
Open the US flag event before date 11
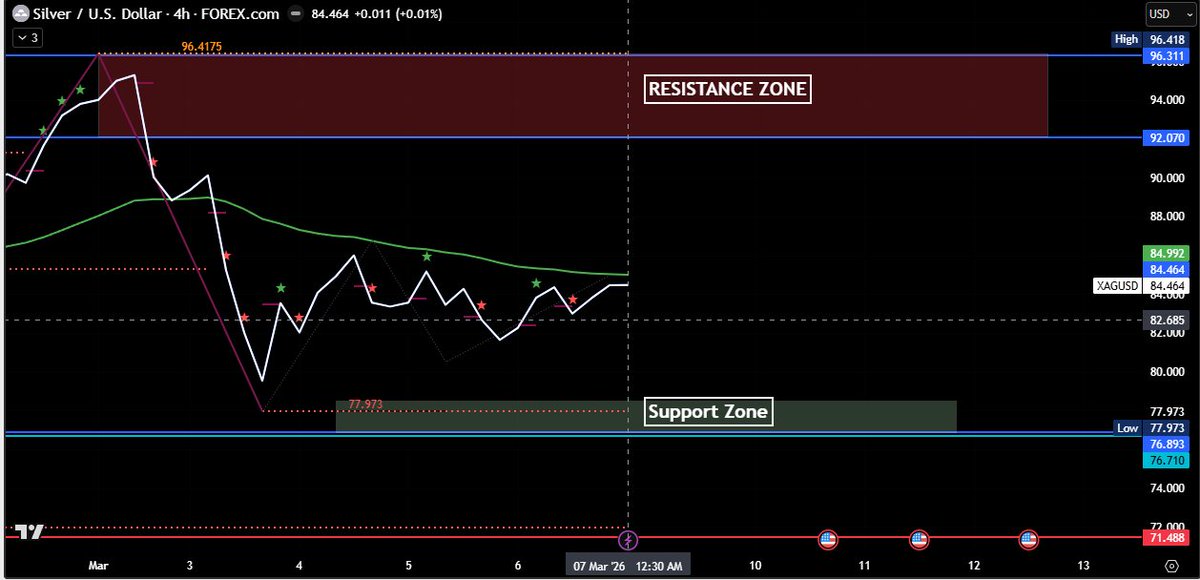coord(827,540)
